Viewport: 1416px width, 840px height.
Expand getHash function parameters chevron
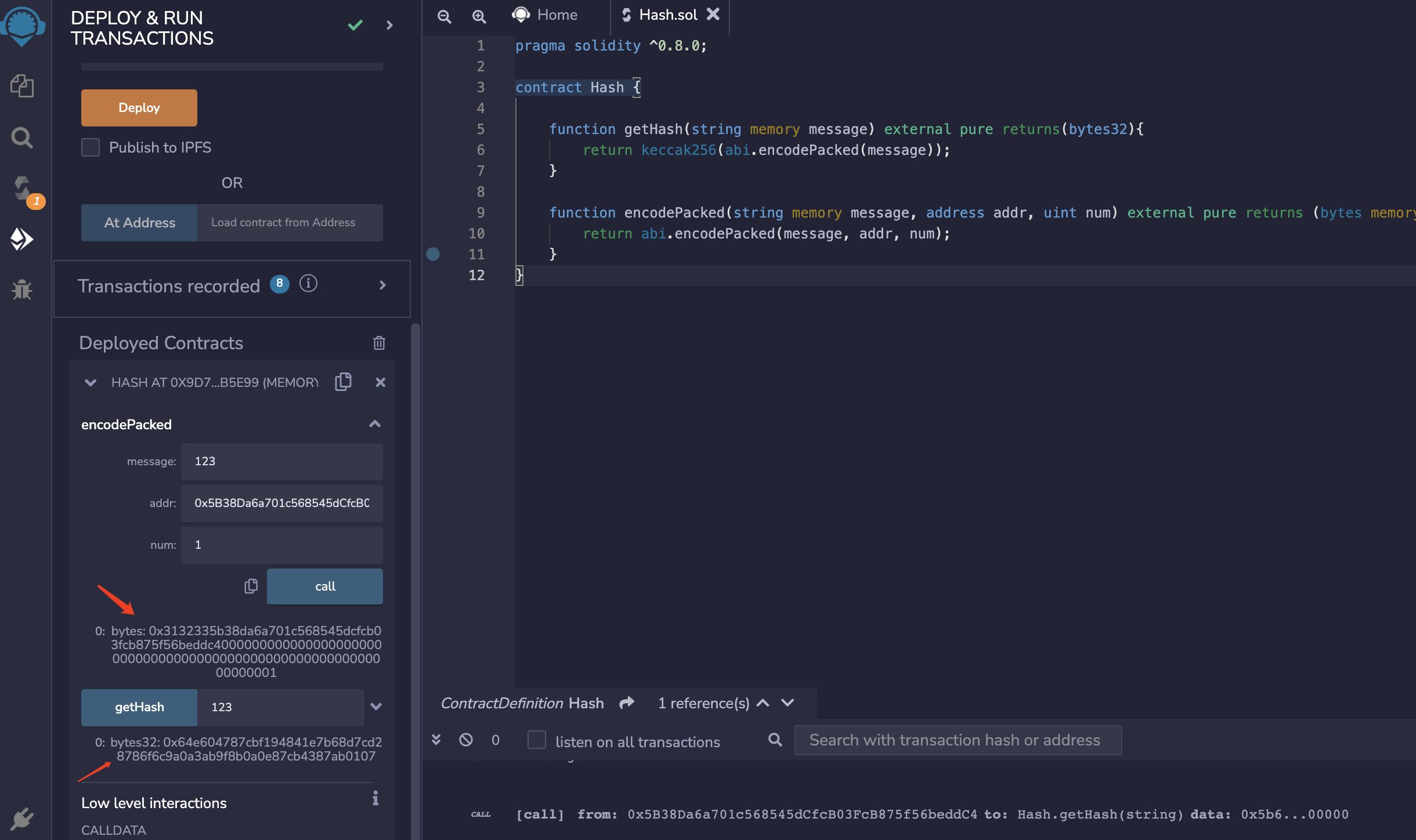[x=376, y=707]
